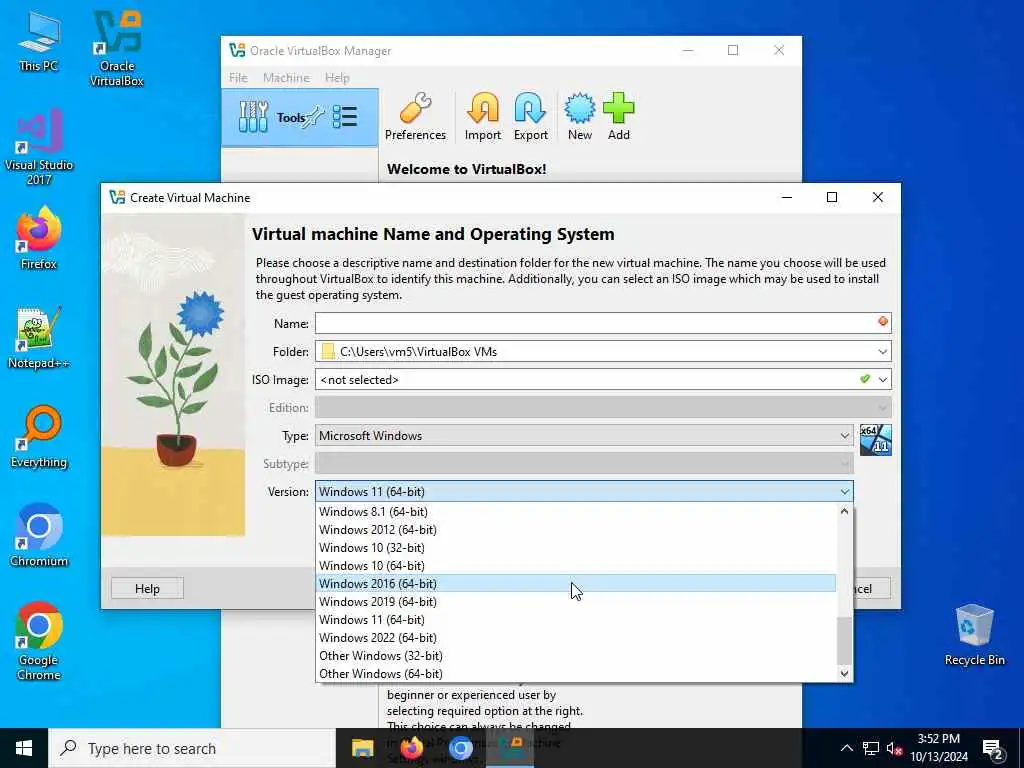Open Preferences in VirtualBox Manager toolbar
Viewport: 1024px width, 768px height.
415,118
